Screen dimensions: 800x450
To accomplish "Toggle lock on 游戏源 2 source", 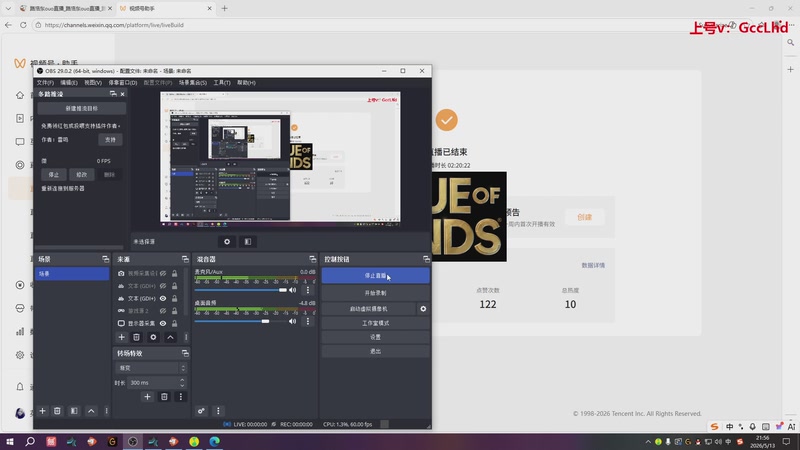I will coord(174,311).
